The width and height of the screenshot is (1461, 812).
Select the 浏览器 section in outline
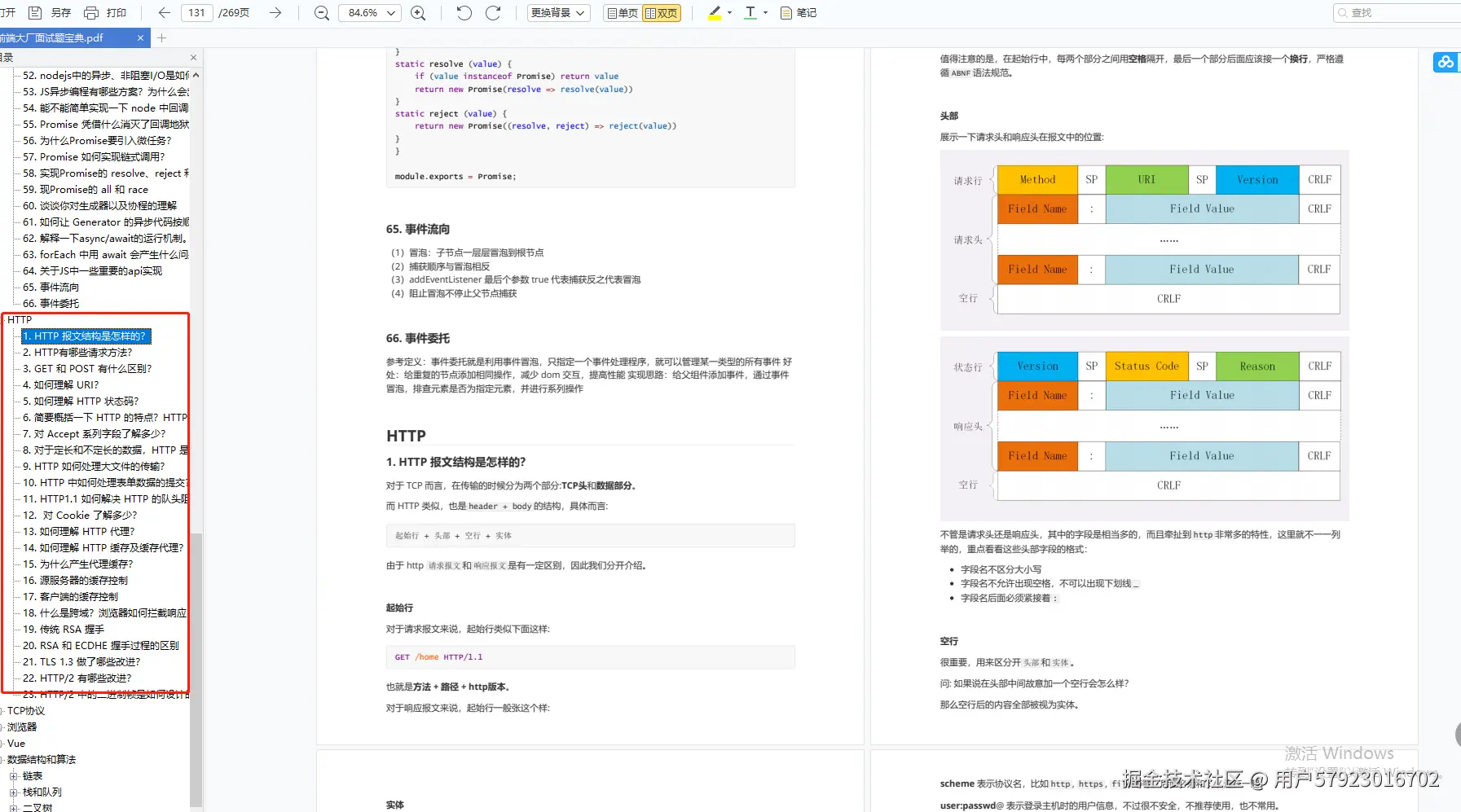[x=22, y=727]
